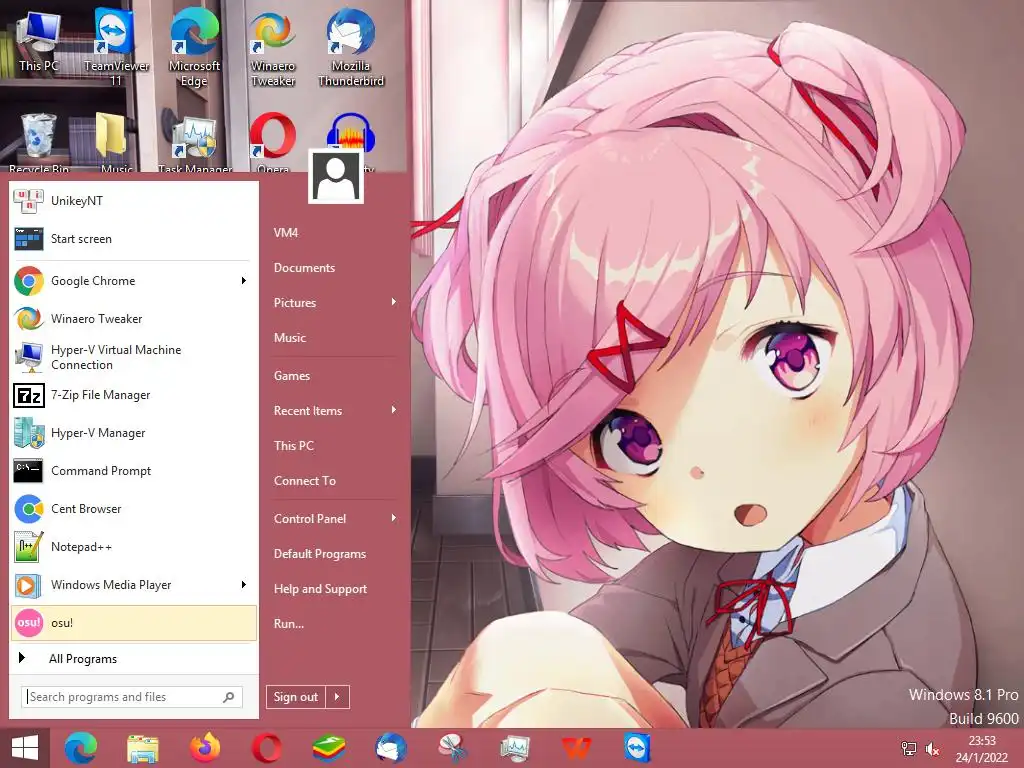Launch Notepad++ from start menu
This screenshot has height=768, width=1024.
134,547
